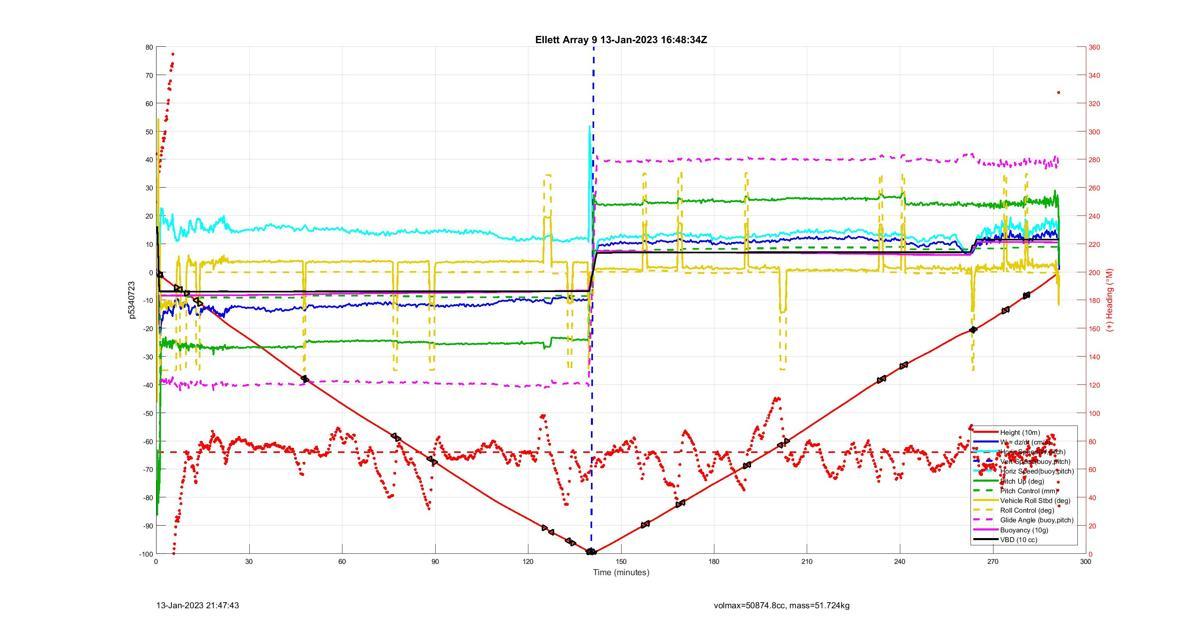Screen dimensions: 1200x622
Task: Click the 'volmax=50874.8cc, mass=51.724kg' footer text
Action: pyautogui.click(x=781, y=605)
